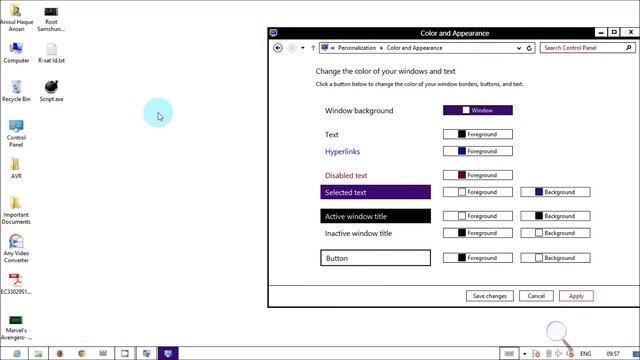Viewport: 640px width, 360px height.
Task: Open the touch keyboard button on the taskbar
Action: tap(509, 353)
